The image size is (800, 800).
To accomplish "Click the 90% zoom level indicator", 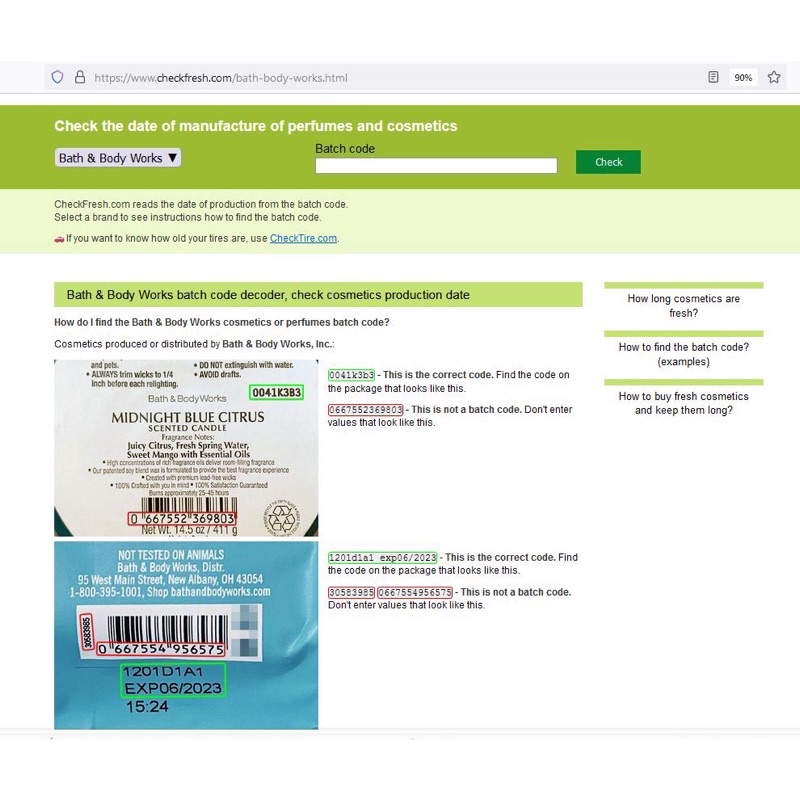I will coord(743,78).
